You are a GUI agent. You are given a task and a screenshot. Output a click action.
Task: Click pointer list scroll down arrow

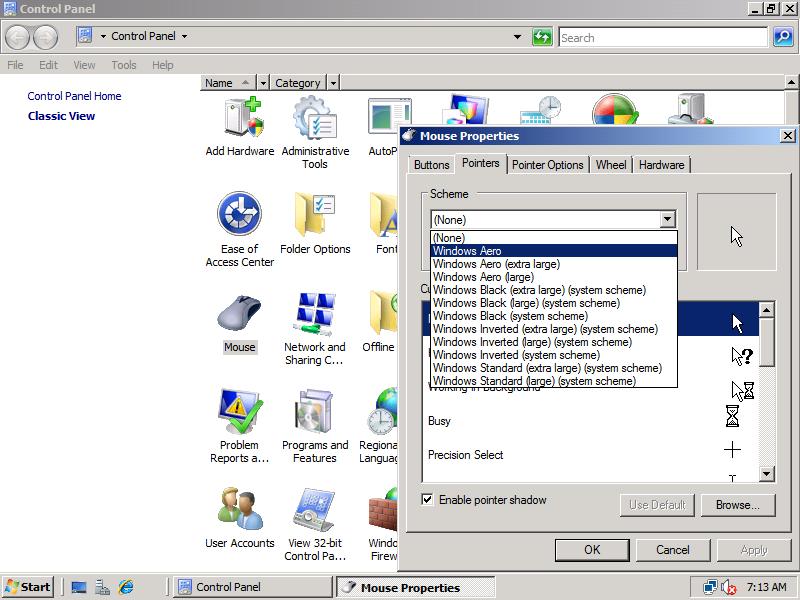click(766, 474)
